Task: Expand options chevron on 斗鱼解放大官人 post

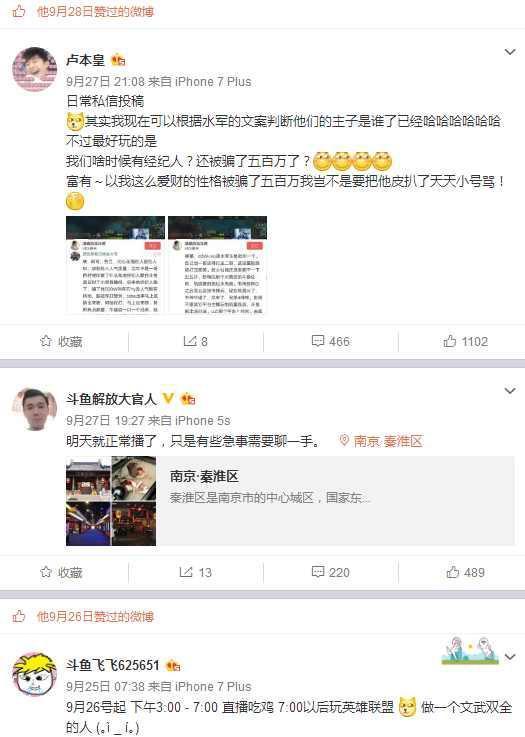Action: click(x=510, y=391)
